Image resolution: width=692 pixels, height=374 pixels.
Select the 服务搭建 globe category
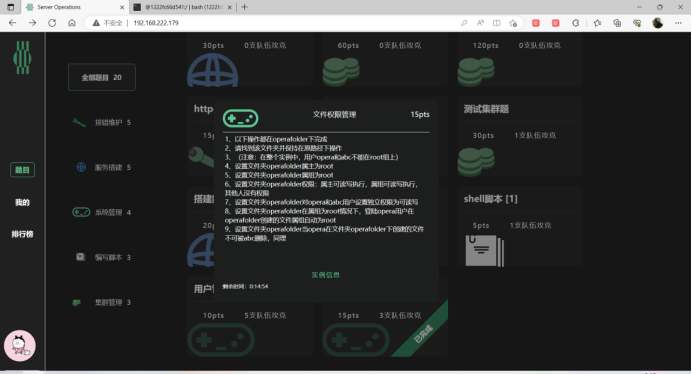pyautogui.click(x=104, y=167)
